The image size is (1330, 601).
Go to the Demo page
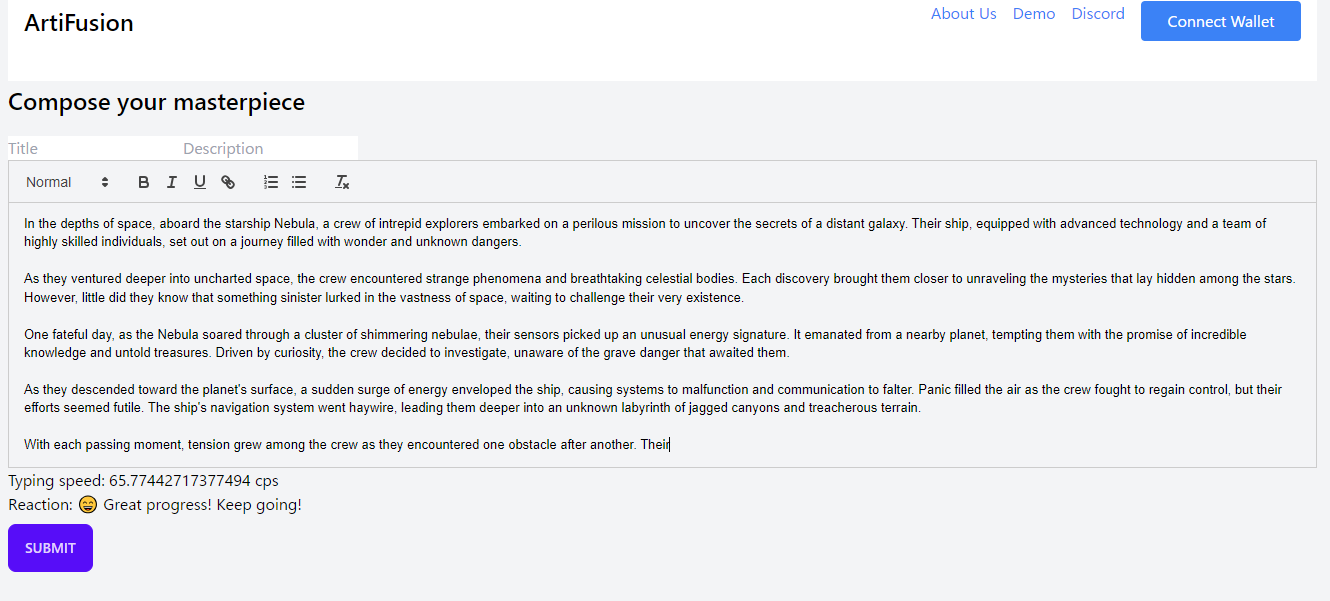[x=1034, y=14]
